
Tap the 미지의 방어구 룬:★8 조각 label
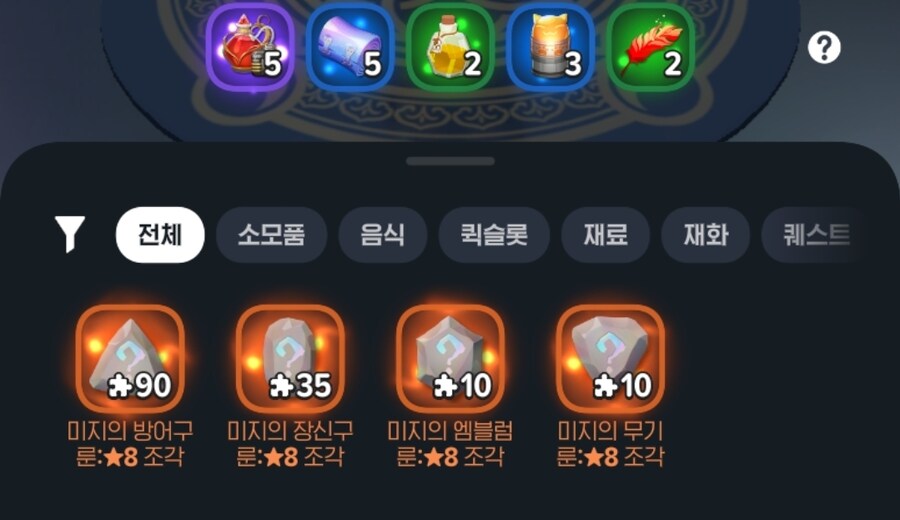(130, 444)
